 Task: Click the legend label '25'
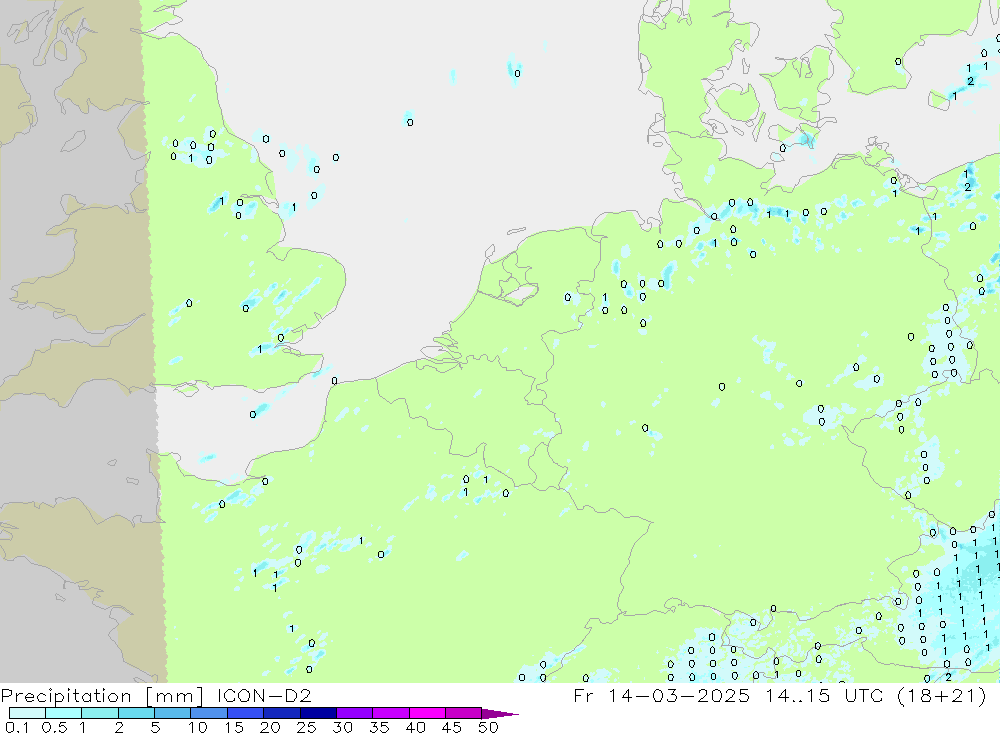tap(306, 727)
